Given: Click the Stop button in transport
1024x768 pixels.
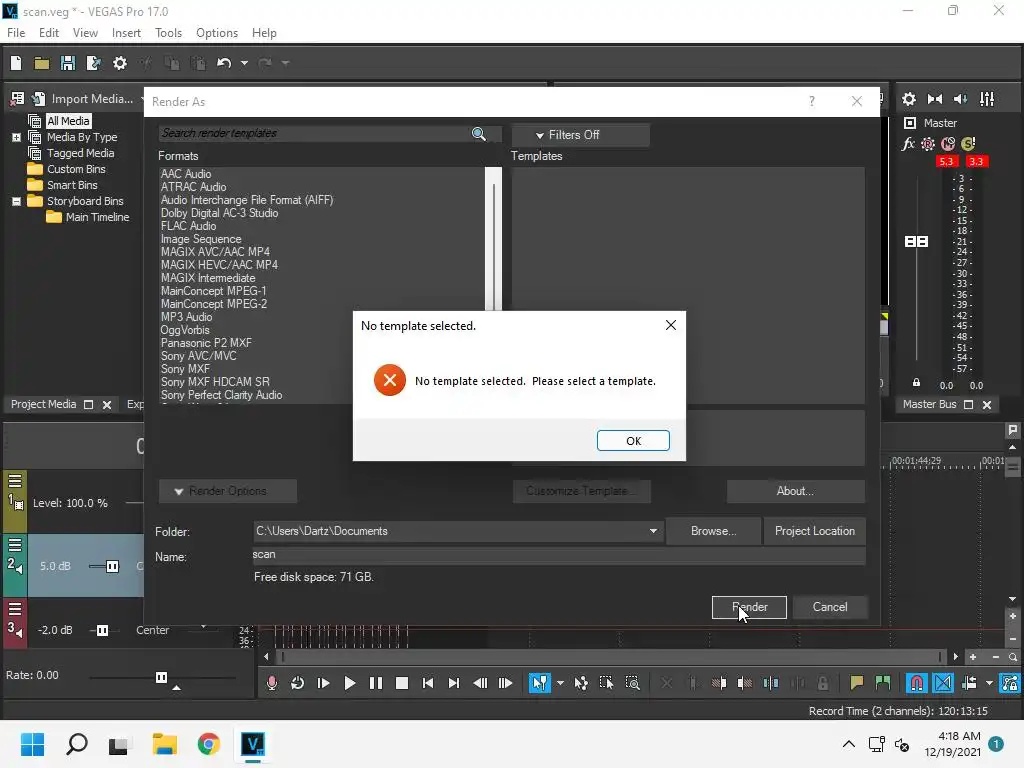Looking at the screenshot, I should (x=402, y=684).
